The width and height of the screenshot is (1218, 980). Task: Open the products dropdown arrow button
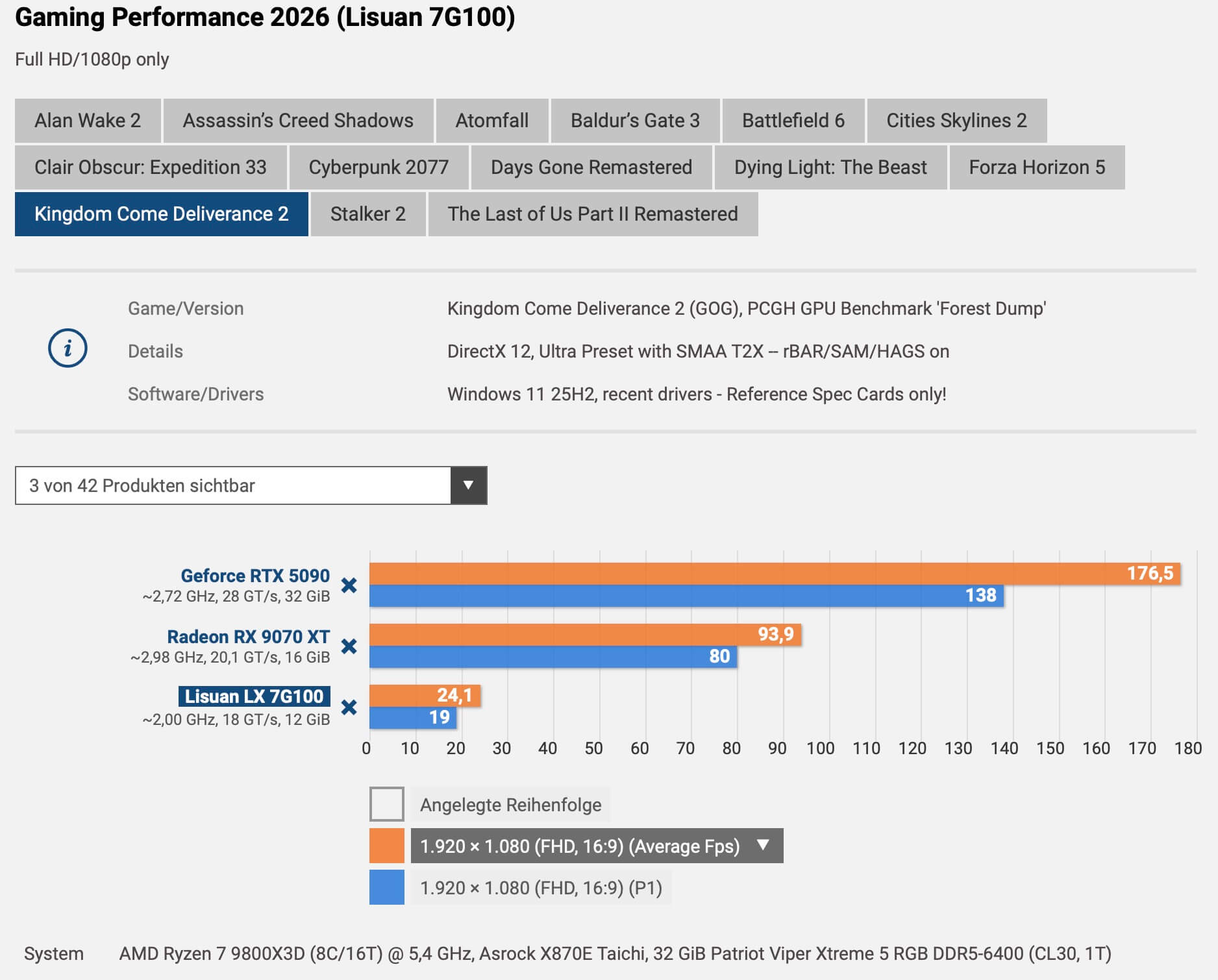(x=468, y=485)
